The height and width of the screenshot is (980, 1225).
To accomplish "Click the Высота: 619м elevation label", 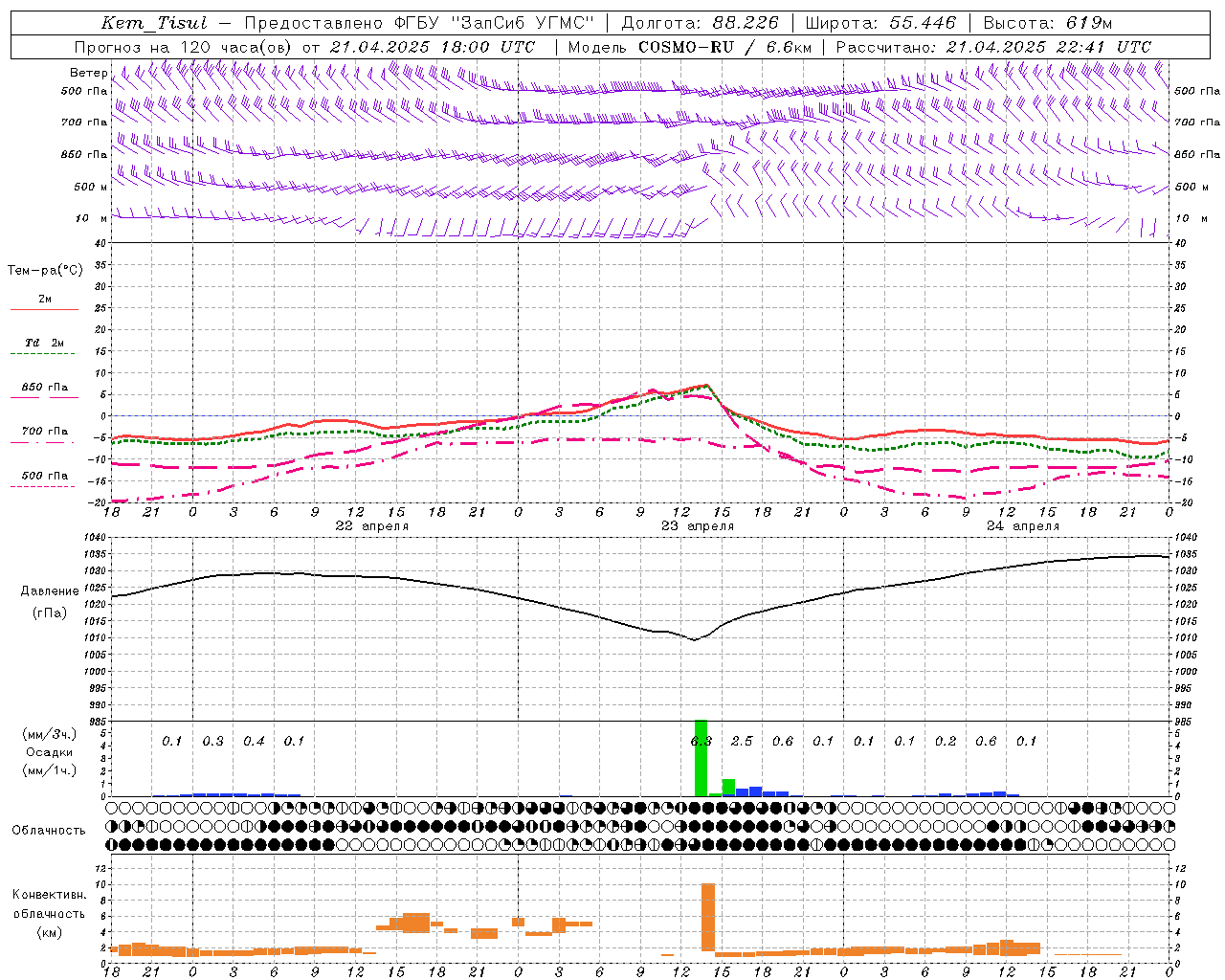I will click(1048, 23).
